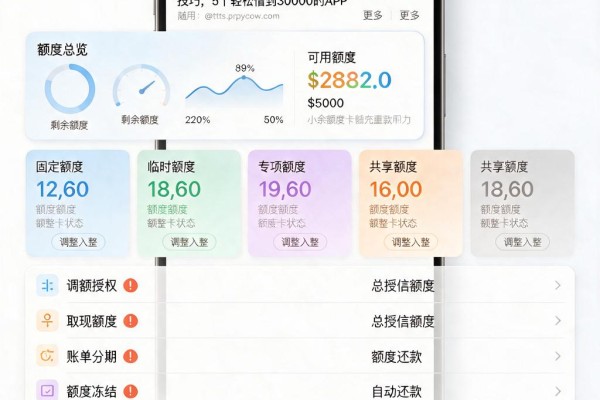Click 额整卡状态 text in grey 共享额度 card
This screenshot has height=400, width=600.
coord(504,223)
